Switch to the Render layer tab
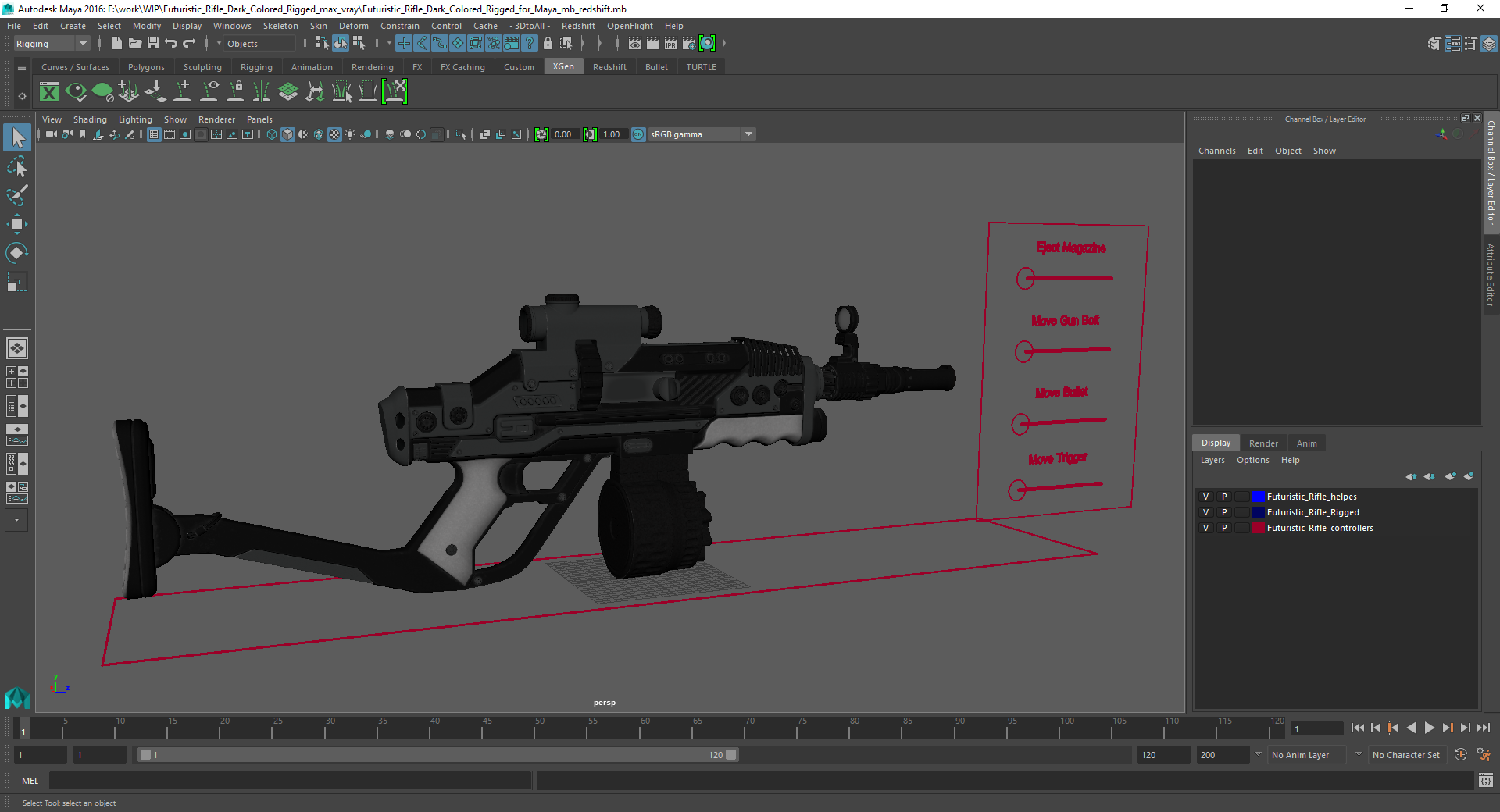Viewport: 1500px width, 812px height. pyautogui.click(x=1263, y=443)
